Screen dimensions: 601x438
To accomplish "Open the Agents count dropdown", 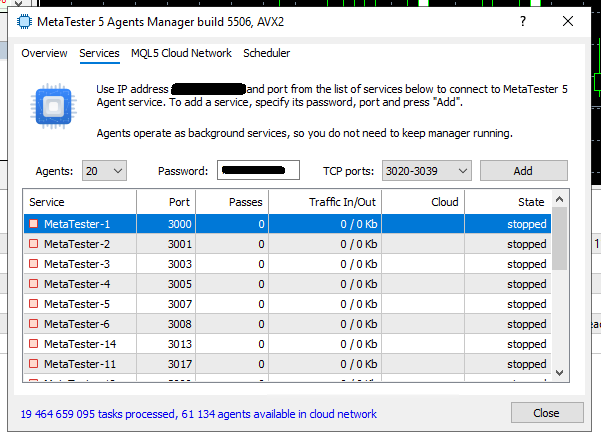I will (x=105, y=171).
